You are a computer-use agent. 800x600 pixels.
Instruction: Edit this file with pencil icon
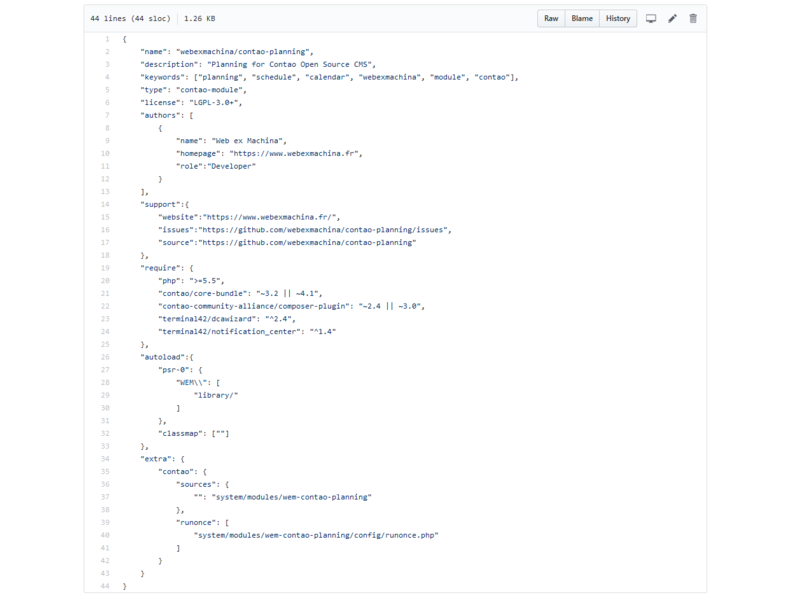tap(672, 19)
